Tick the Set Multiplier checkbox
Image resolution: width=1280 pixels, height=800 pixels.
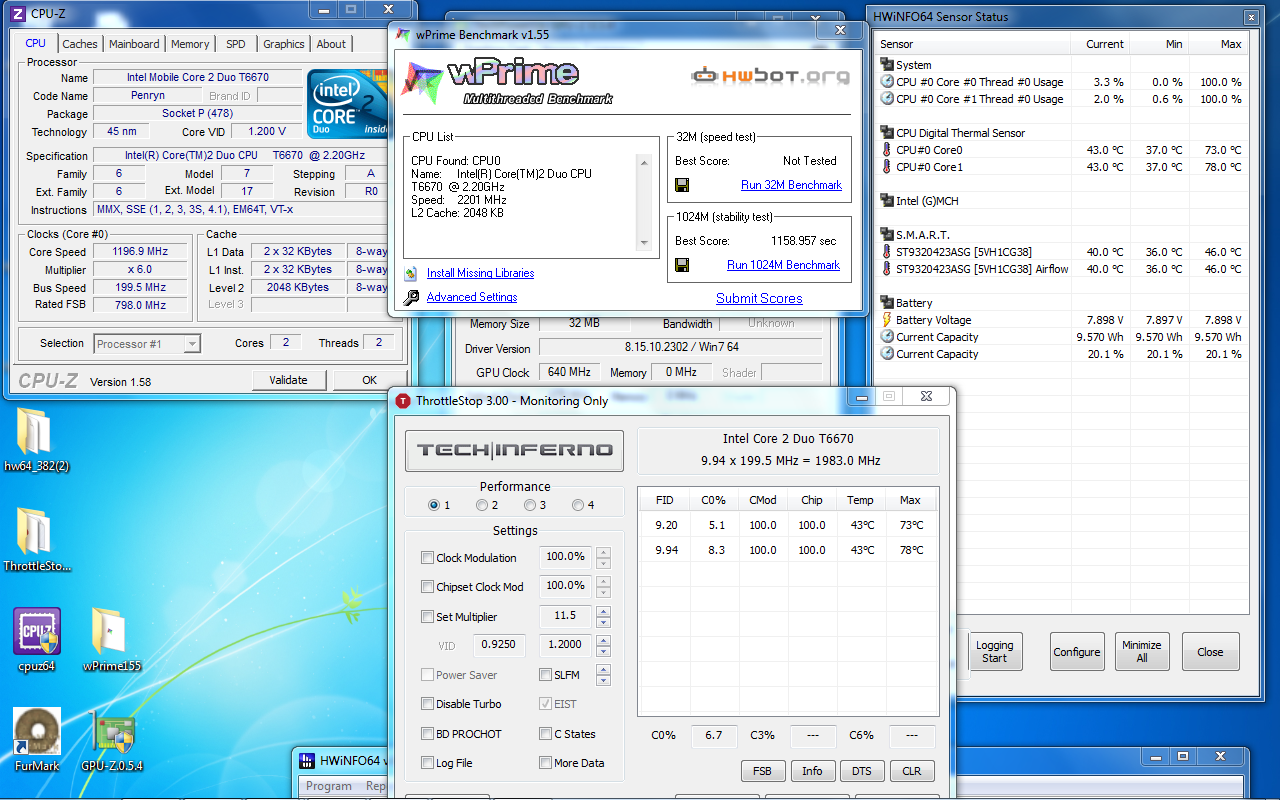(427, 617)
